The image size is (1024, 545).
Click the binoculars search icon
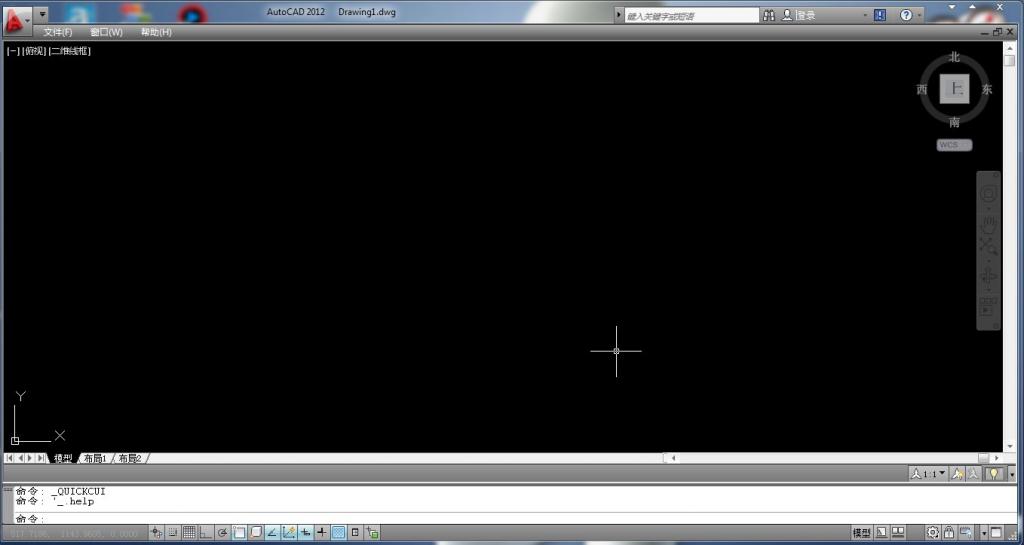point(769,15)
